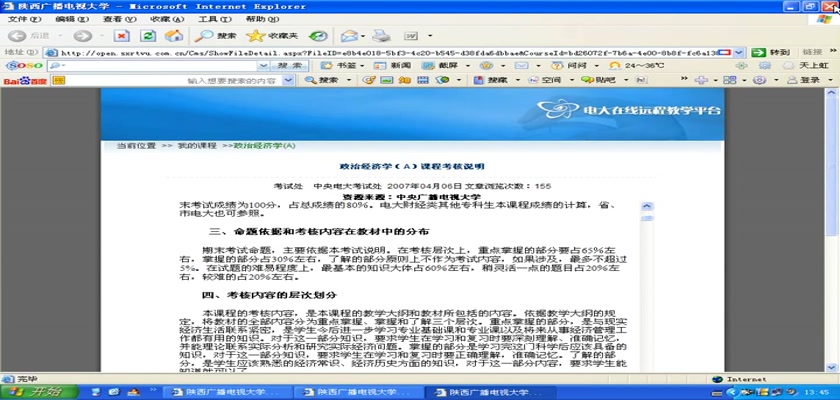Expand hidden Baidu toolbar buttons chevron

point(684,80)
